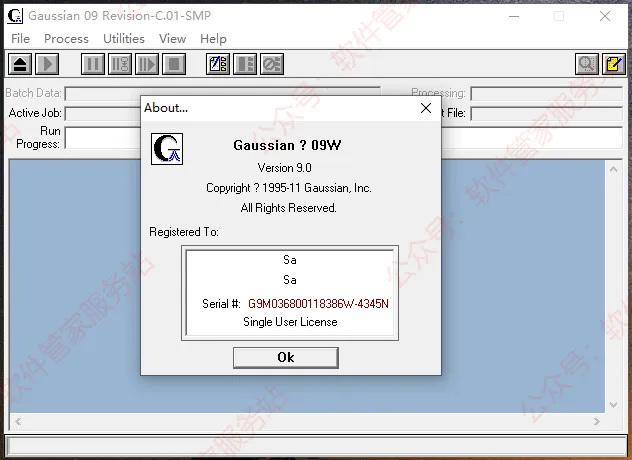This screenshot has width=632, height=460.
Task: Click 'Registered To:' label
Action: click(x=184, y=232)
